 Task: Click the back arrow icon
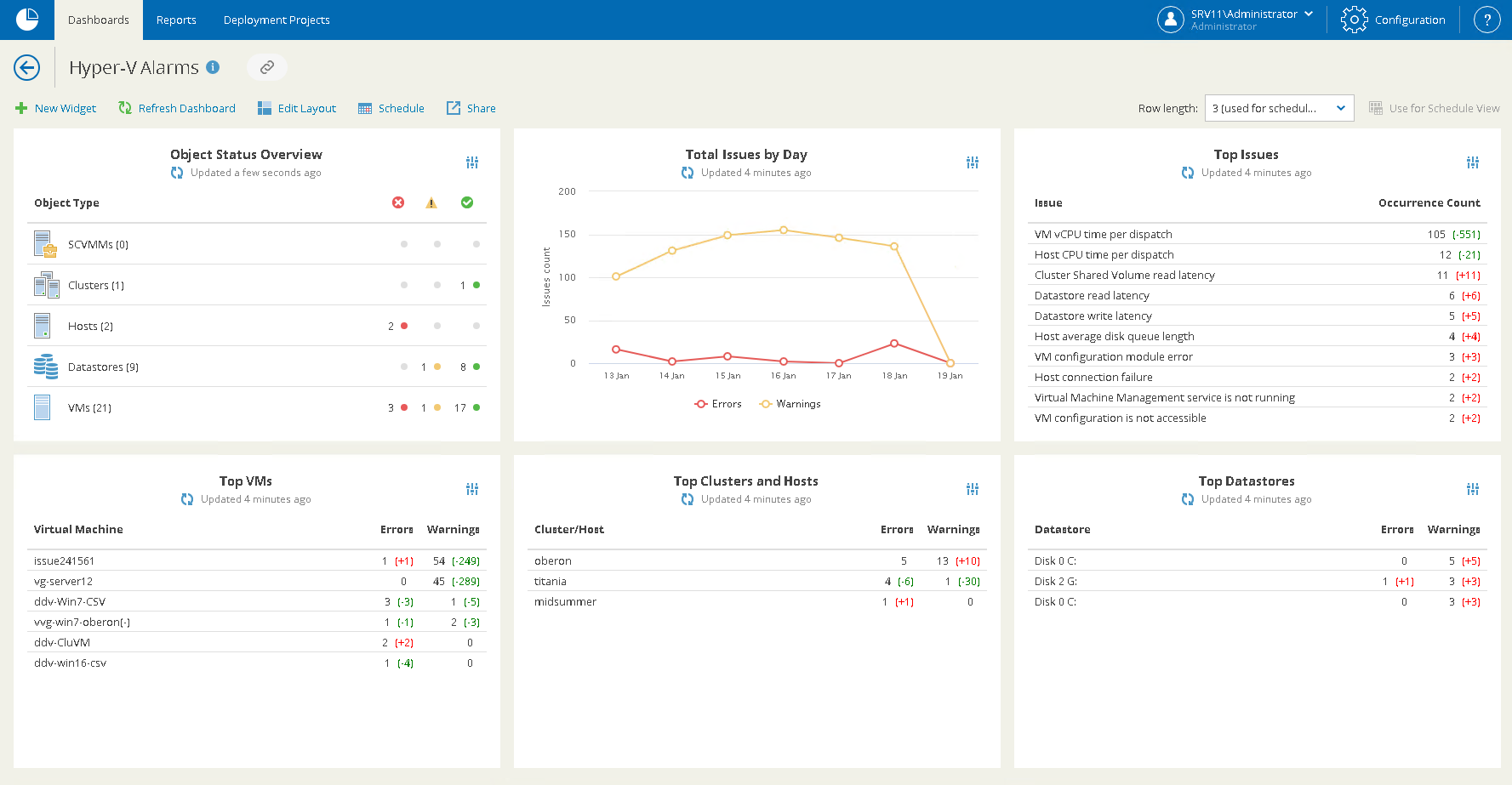click(x=27, y=67)
